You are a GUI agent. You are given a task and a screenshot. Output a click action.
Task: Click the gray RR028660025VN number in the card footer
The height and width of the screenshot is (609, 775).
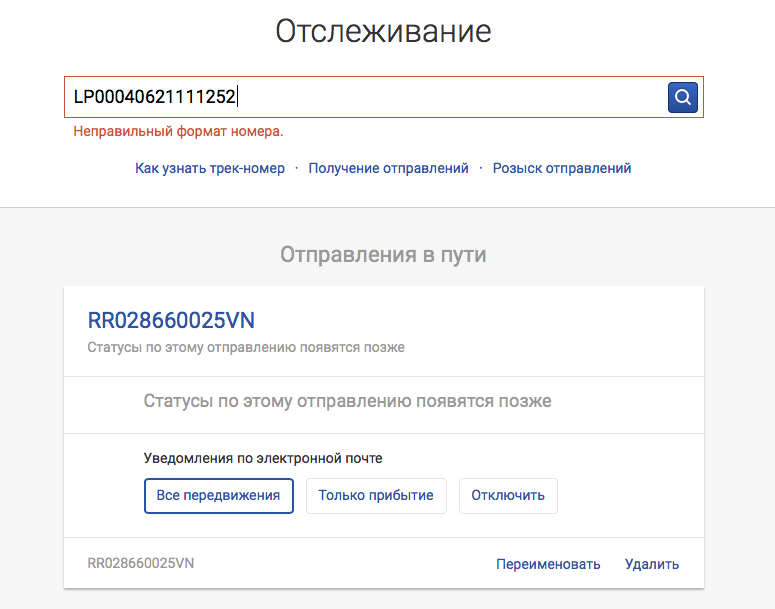pyautogui.click(x=141, y=563)
